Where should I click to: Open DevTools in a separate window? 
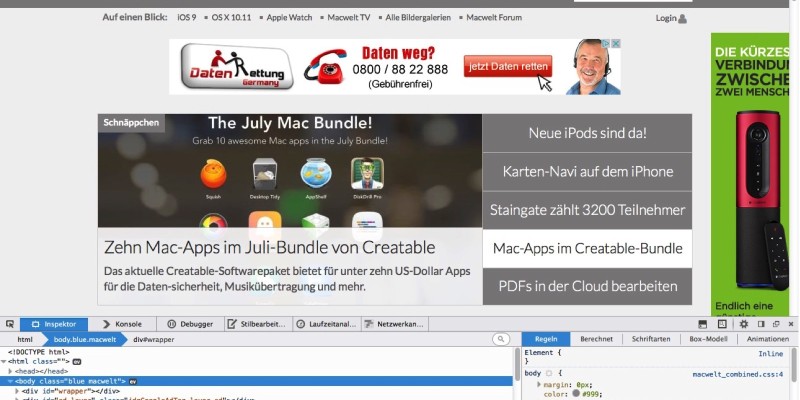point(776,324)
